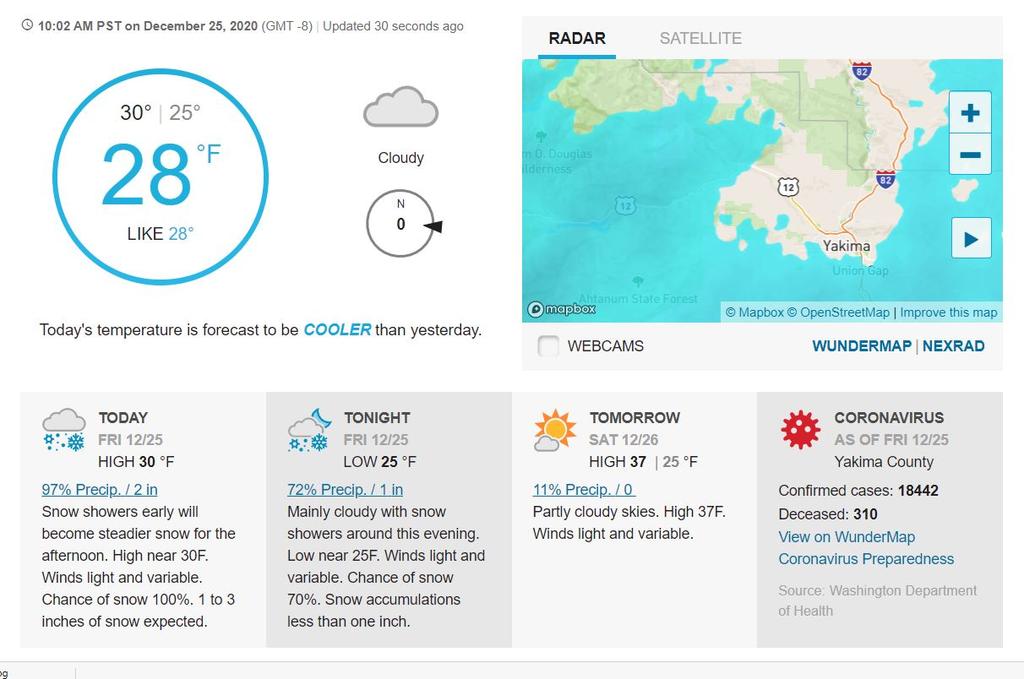Click the Mapbox logo on map
Screen dimensions: 1024x679
tap(562, 309)
